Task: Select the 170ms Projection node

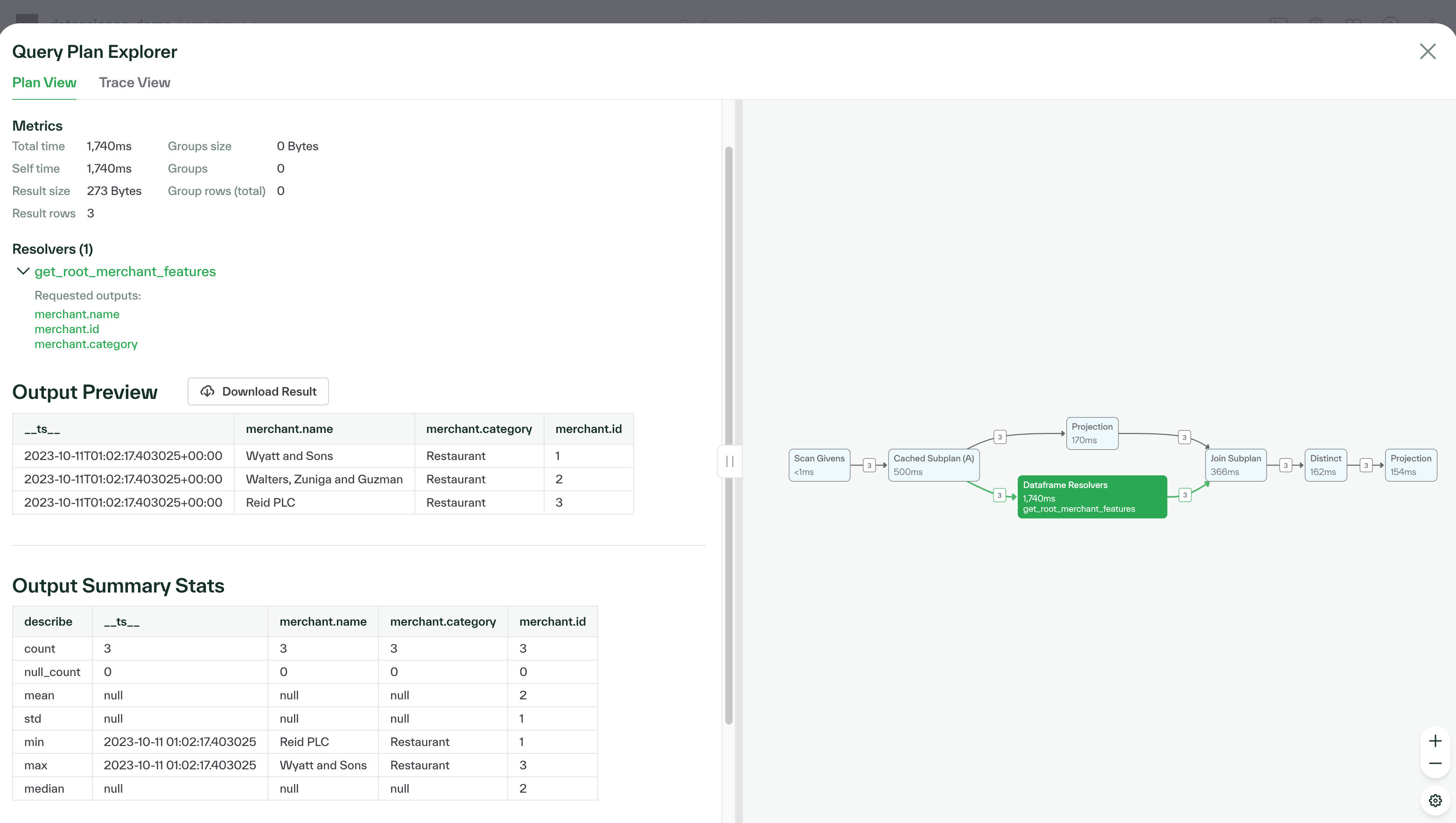Action: pos(1092,433)
